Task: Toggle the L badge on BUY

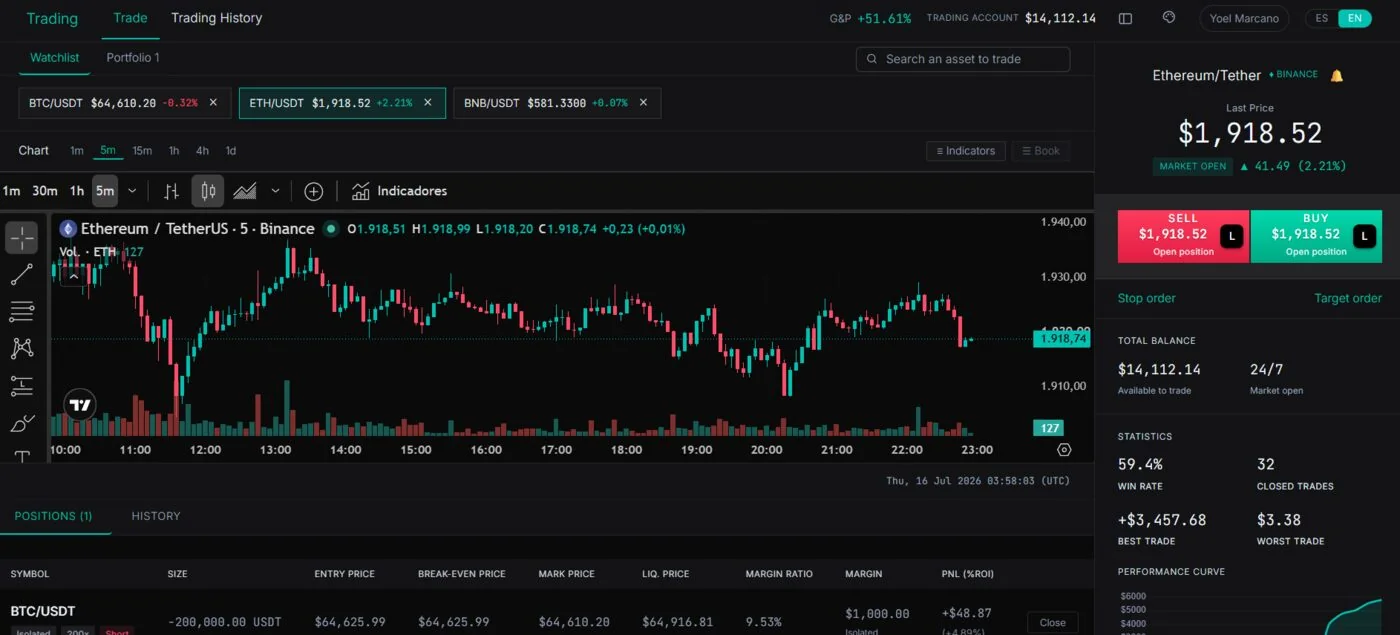Action: (1365, 236)
